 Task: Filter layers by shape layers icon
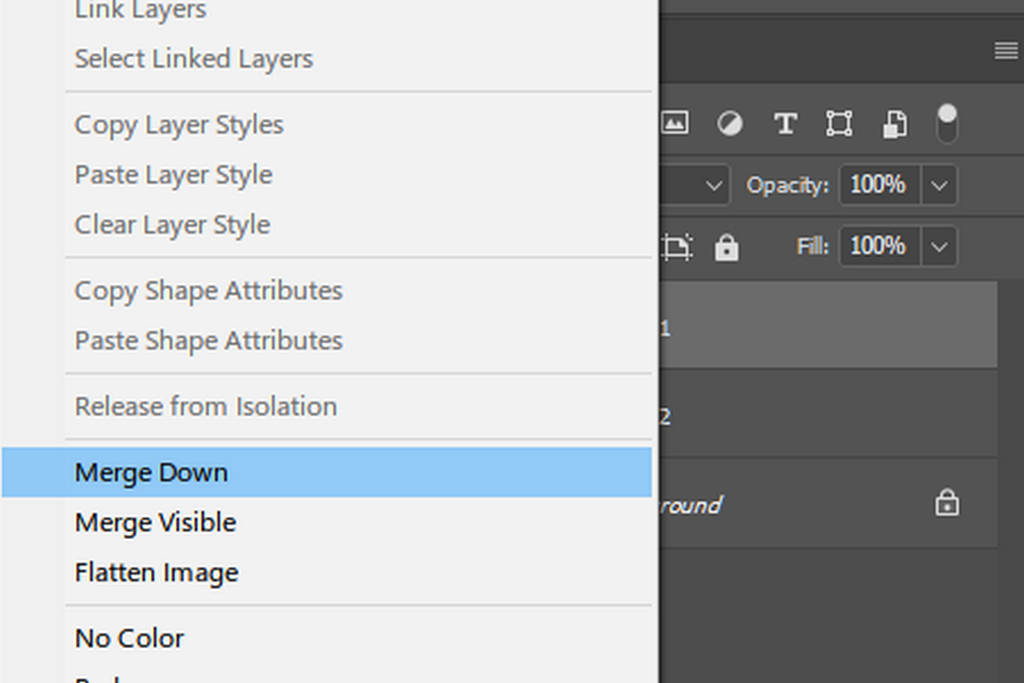coord(839,124)
